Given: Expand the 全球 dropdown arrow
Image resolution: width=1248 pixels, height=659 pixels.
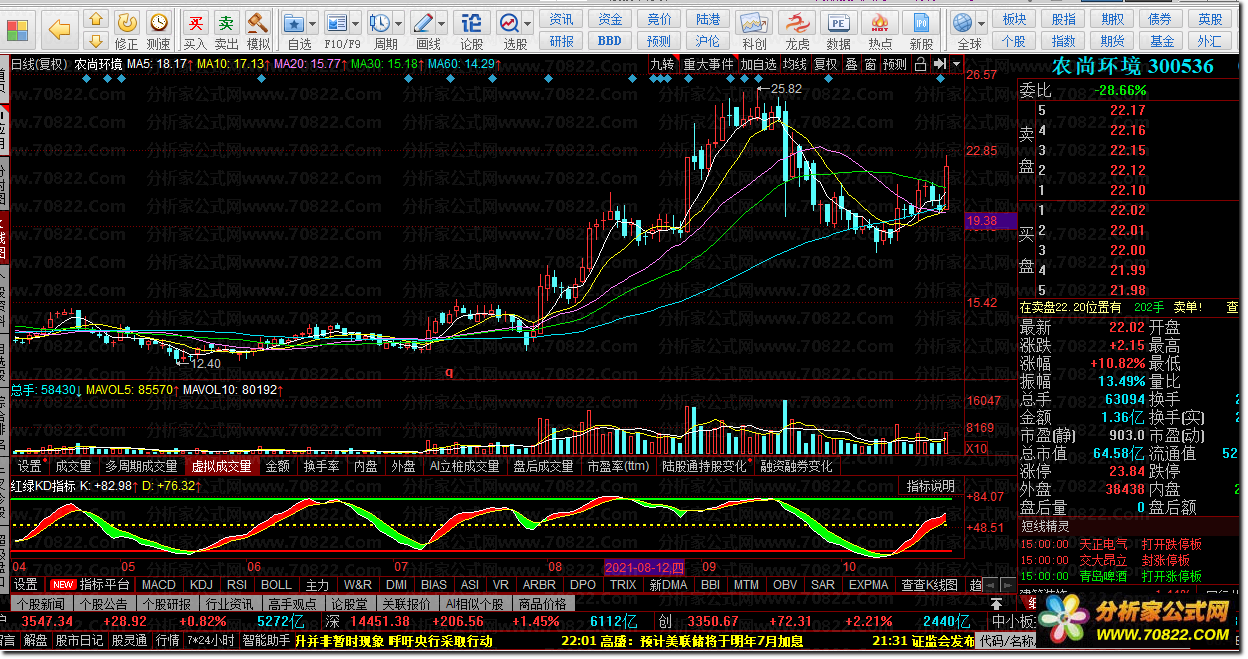Looking at the screenshot, I should tap(983, 22).
